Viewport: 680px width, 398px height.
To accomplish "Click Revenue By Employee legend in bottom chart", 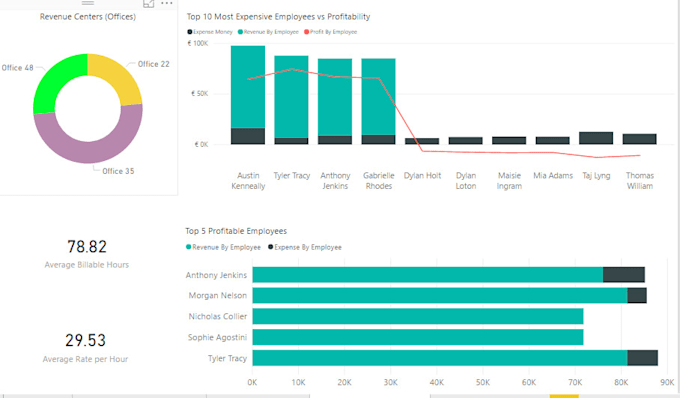I will (x=223, y=247).
